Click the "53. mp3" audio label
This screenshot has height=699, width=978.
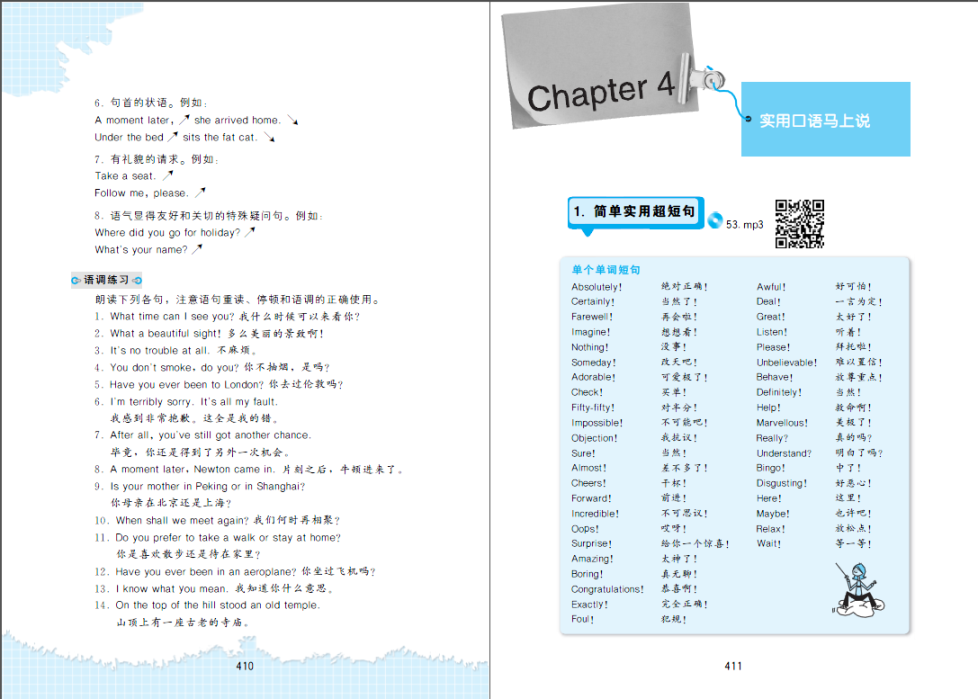tap(745, 225)
